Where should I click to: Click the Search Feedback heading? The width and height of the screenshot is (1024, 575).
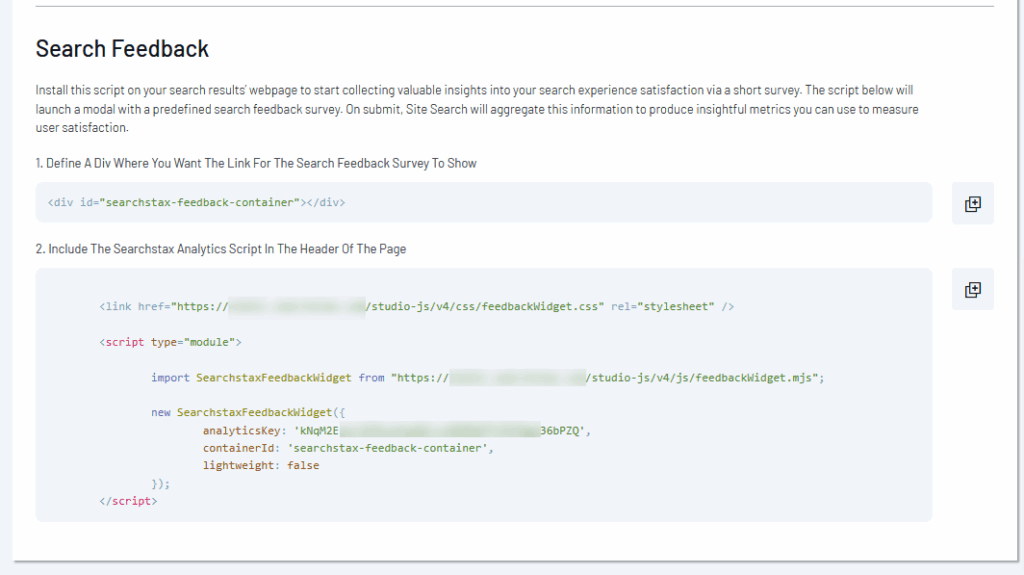click(x=122, y=48)
